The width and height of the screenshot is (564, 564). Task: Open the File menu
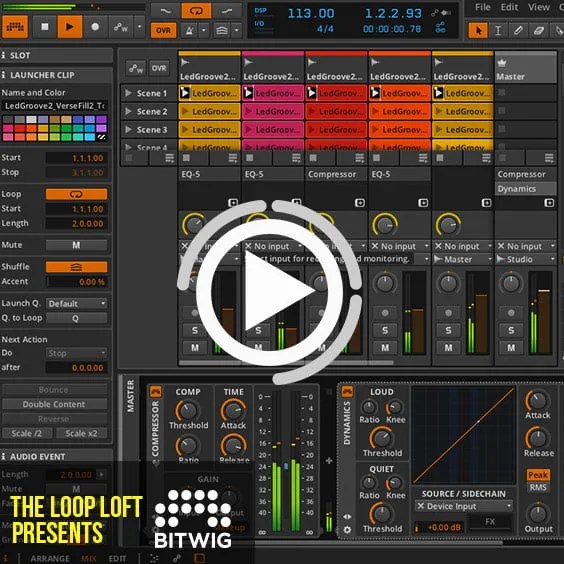(x=483, y=7)
